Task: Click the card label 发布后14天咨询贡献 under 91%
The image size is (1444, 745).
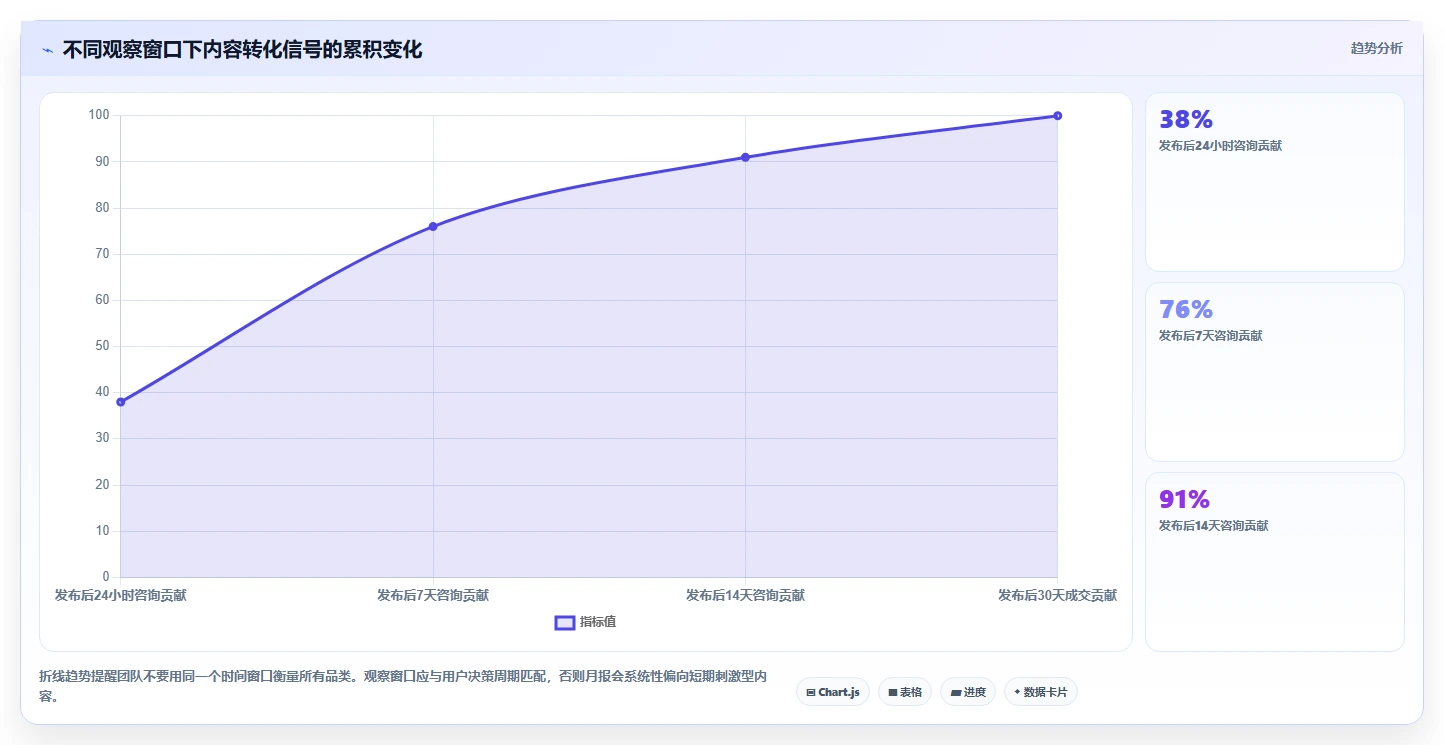Action: tap(1213, 526)
